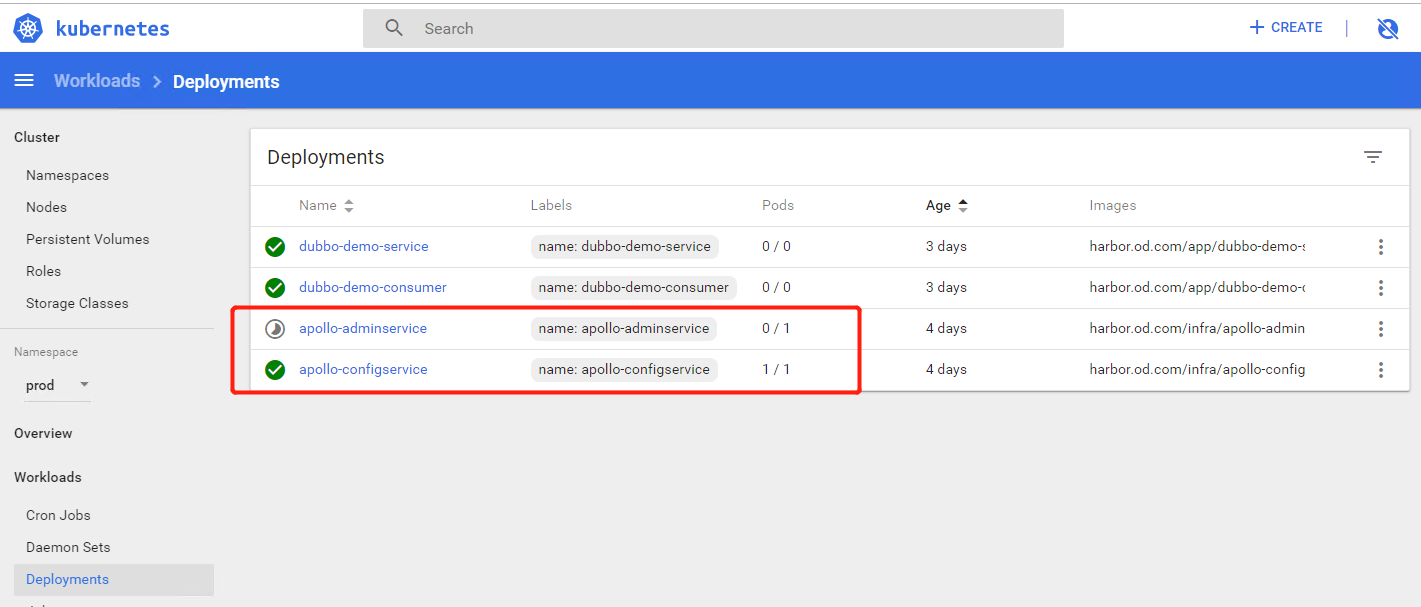Open actions menu for apollo-adminservice
1421x607 pixels.
1381,329
